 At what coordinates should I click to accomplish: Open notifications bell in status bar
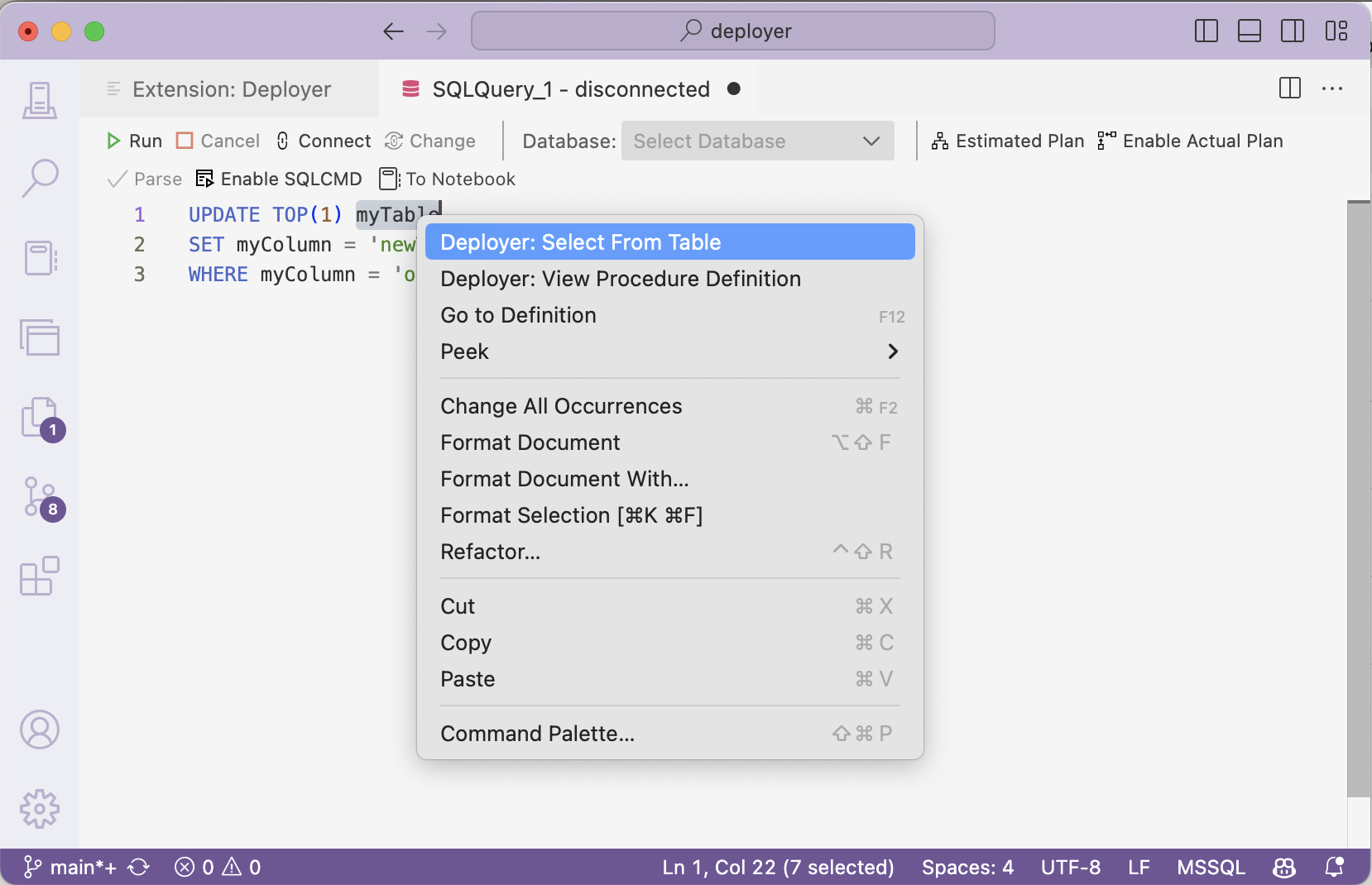[x=1334, y=867]
